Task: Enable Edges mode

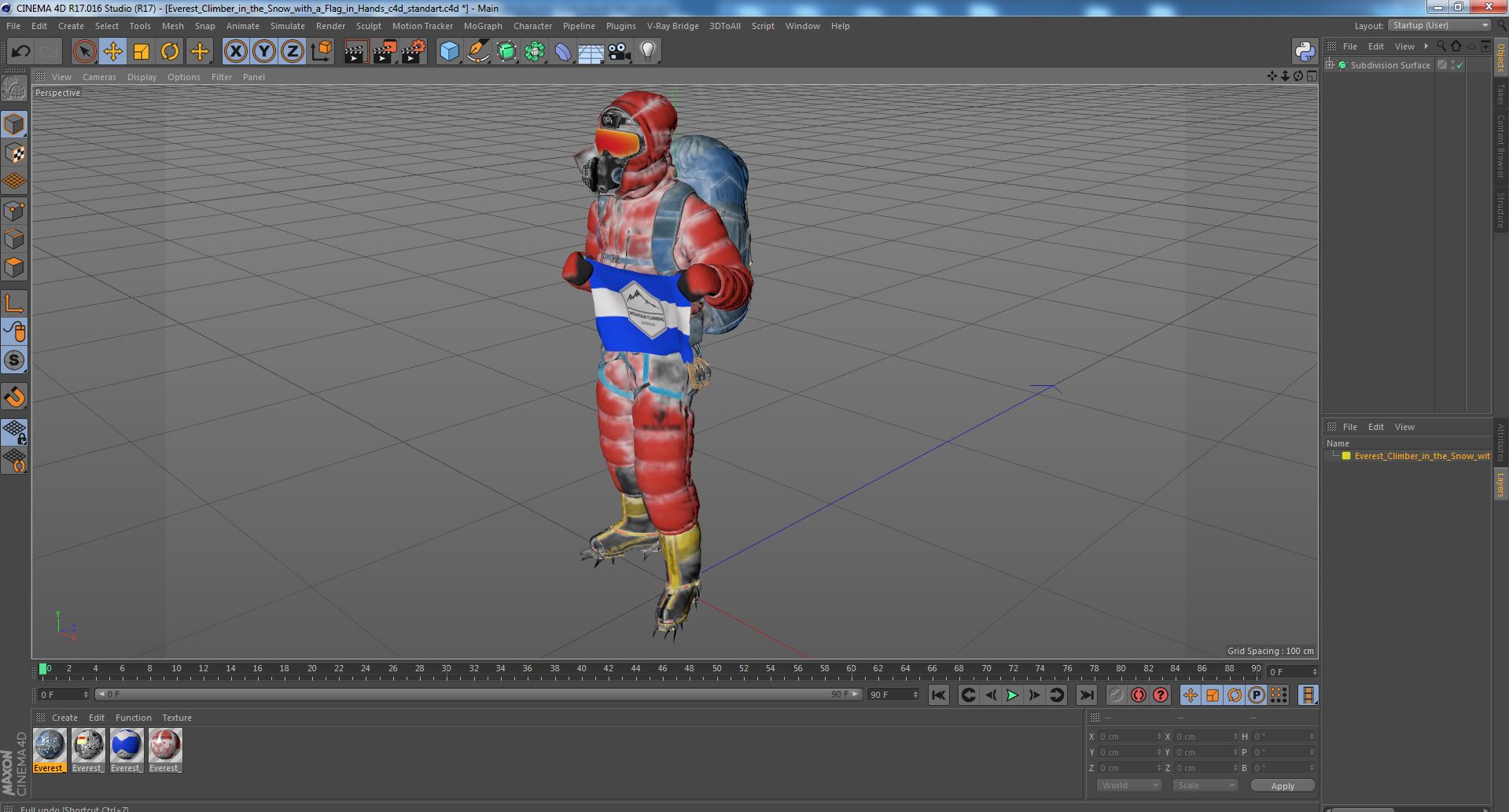Action: (14, 239)
